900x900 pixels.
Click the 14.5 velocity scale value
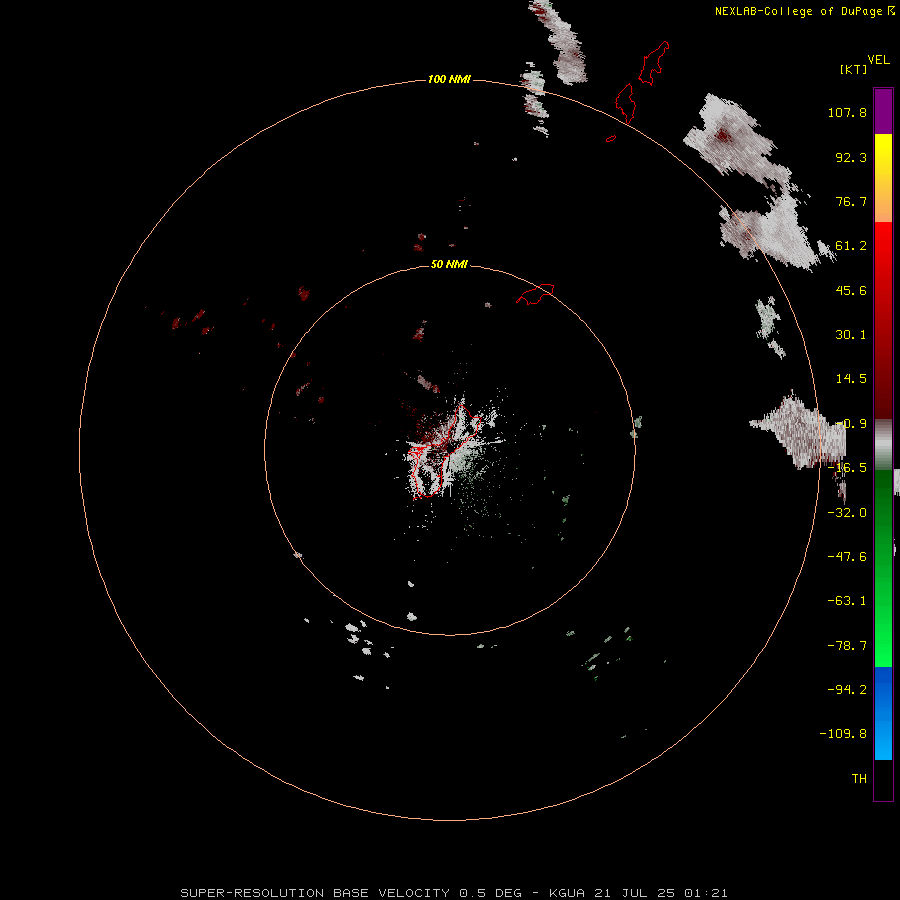(x=851, y=379)
